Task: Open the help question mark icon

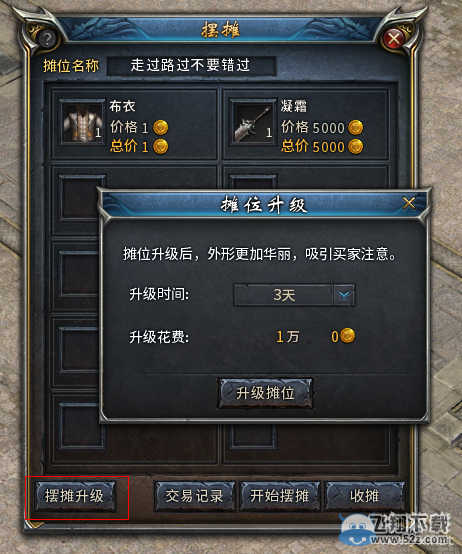Action: click(47, 39)
